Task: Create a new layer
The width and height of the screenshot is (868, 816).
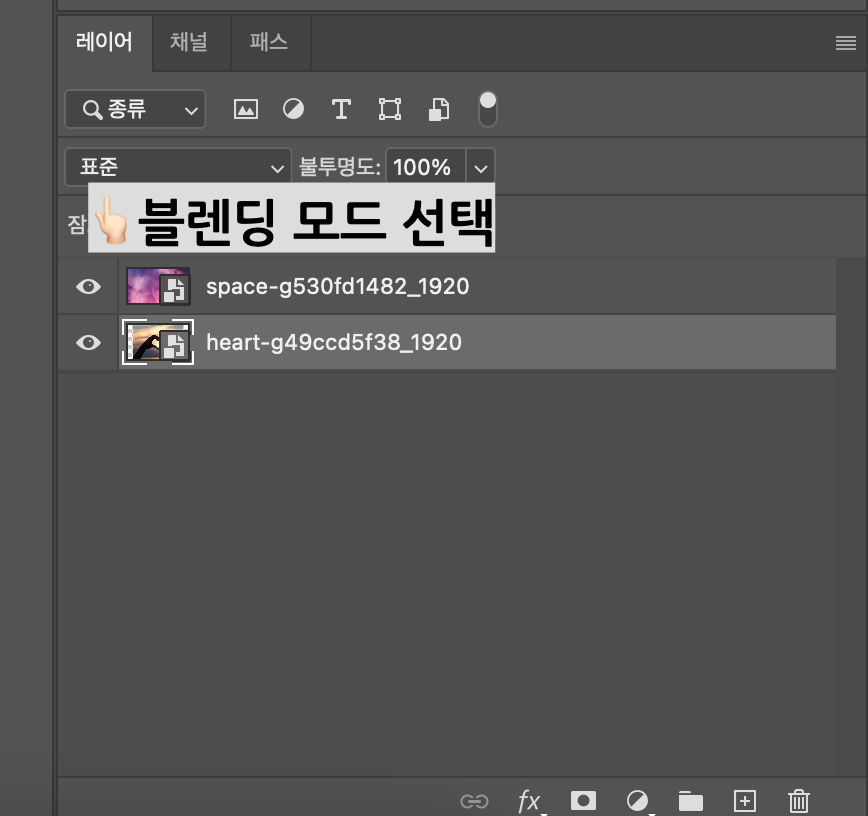Action: tap(744, 800)
